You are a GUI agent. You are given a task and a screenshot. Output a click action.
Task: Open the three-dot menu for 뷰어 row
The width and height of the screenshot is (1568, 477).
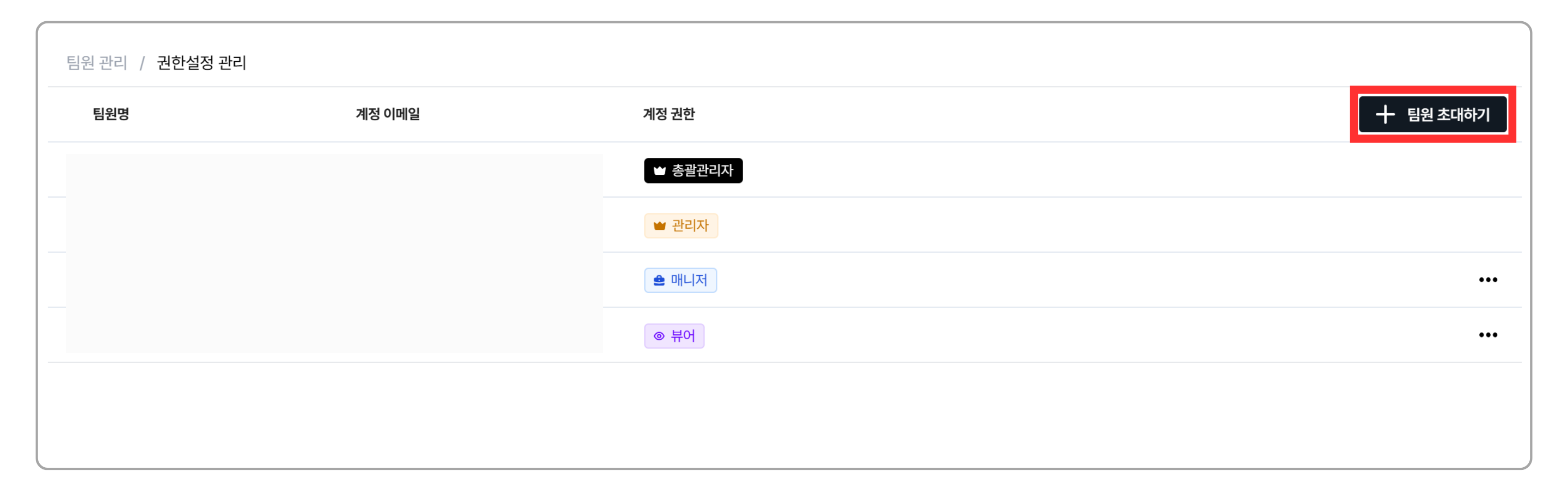click(x=1487, y=335)
